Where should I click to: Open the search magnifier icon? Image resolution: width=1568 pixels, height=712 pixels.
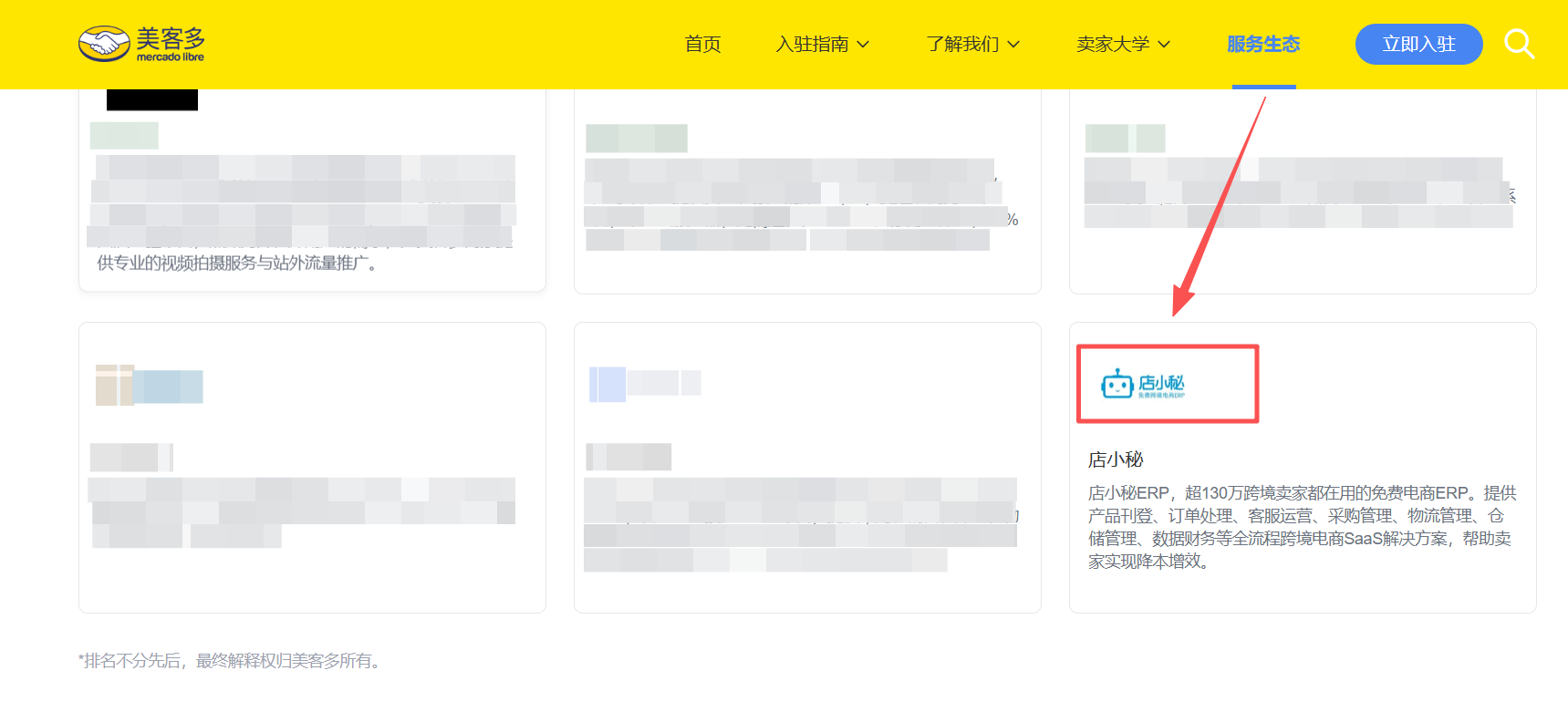tap(1519, 44)
